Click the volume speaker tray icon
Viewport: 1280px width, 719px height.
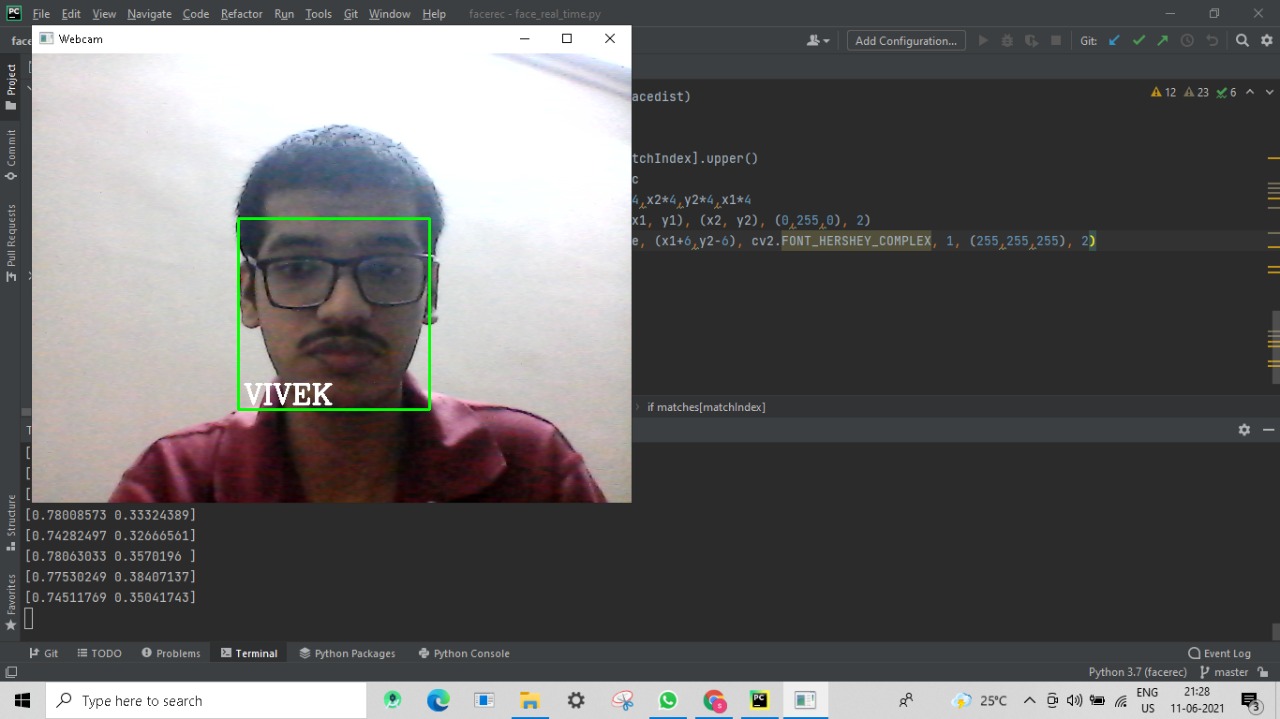1075,700
